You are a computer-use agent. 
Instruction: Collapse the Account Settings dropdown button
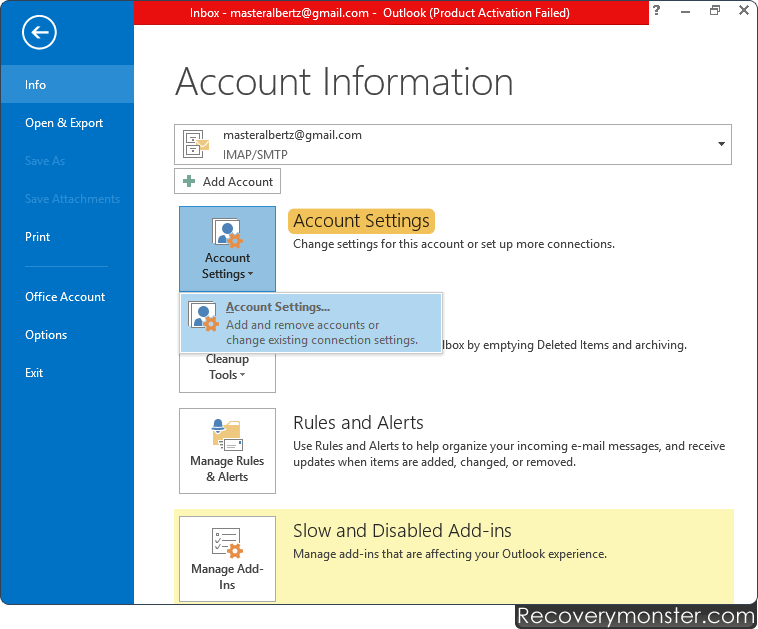[227, 249]
